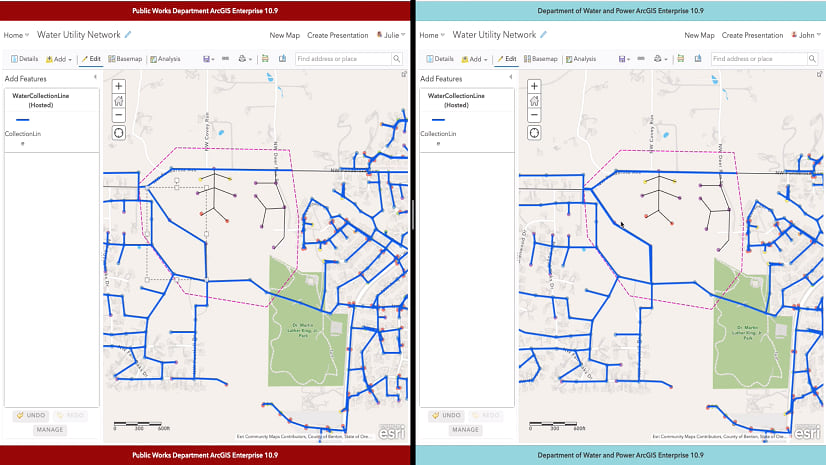826x465 pixels.
Task: Go to default extent on Julie's map
Action: [x=119, y=101]
